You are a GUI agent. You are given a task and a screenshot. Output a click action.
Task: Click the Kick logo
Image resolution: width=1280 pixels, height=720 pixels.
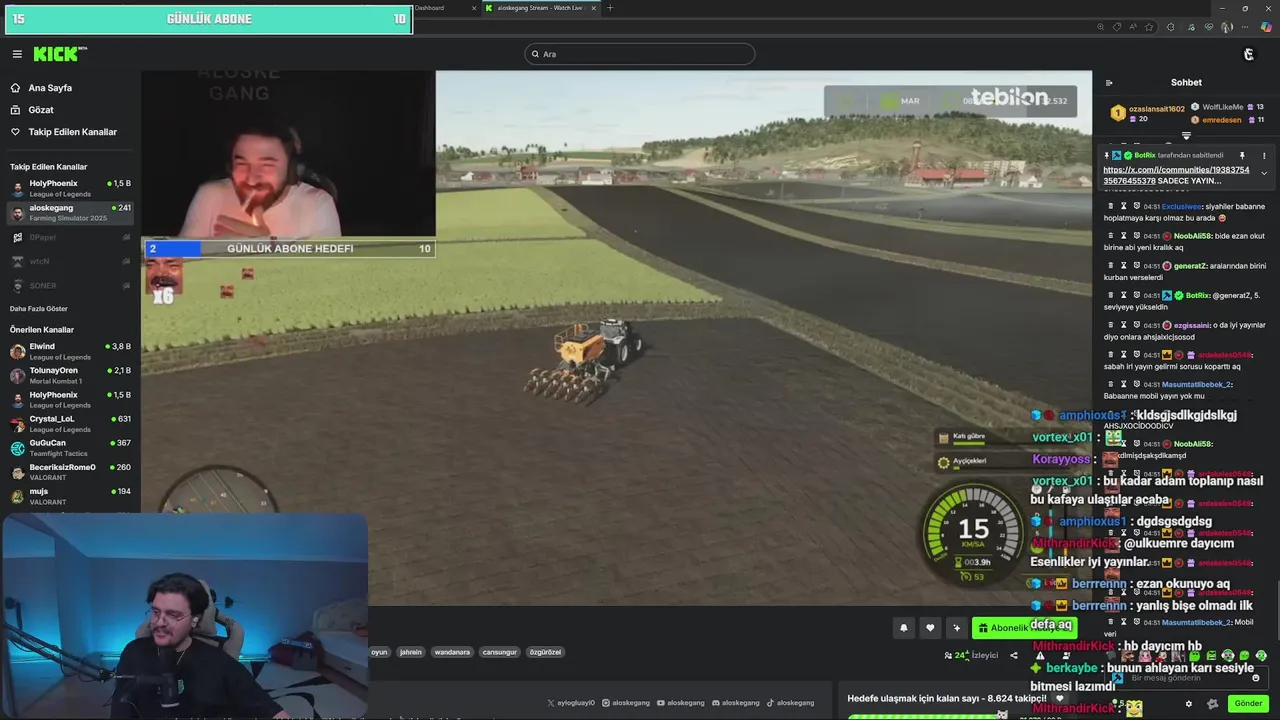(55, 54)
